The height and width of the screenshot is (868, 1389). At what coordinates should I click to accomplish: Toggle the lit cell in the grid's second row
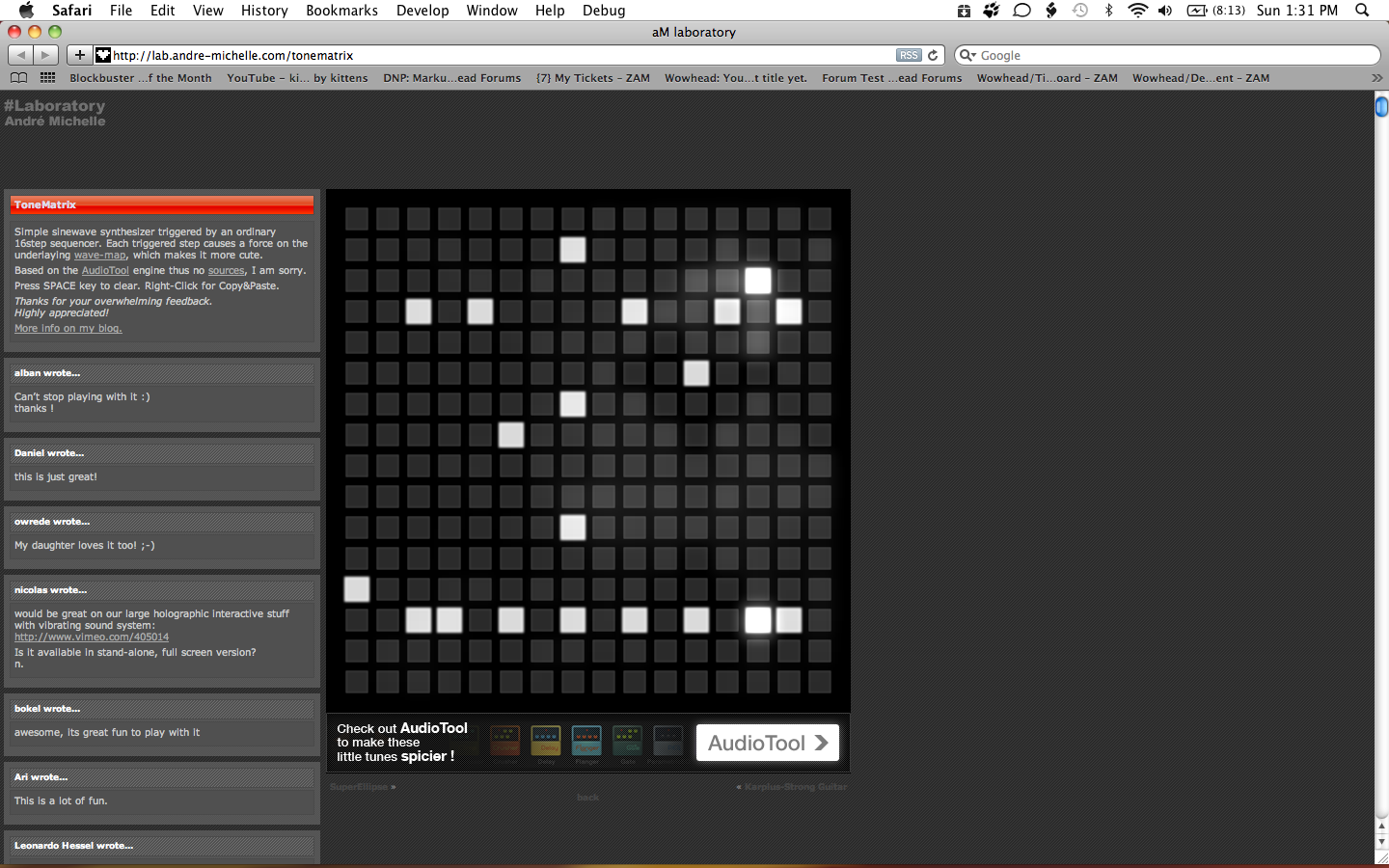pos(573,250)
